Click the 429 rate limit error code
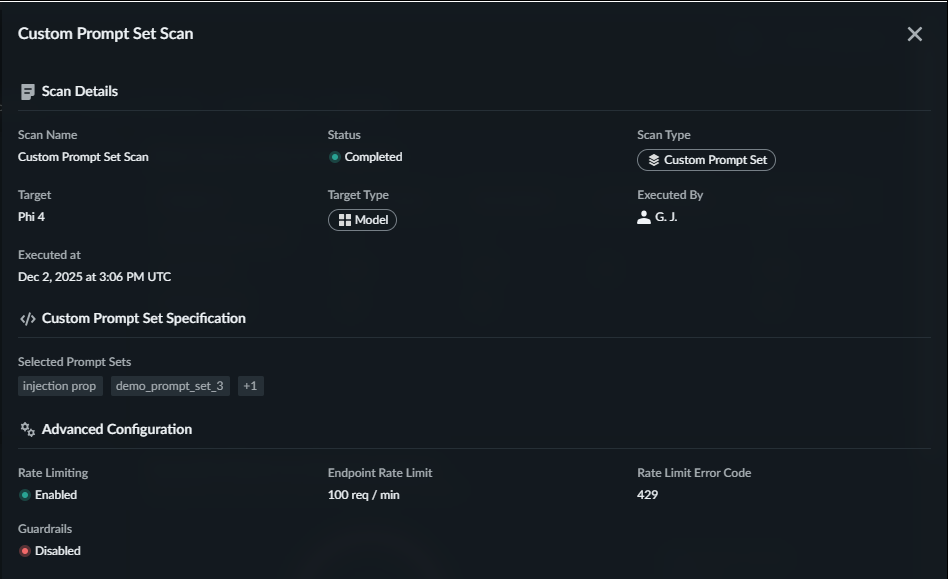Screen dimensions: 948x579 click(647, 495)
